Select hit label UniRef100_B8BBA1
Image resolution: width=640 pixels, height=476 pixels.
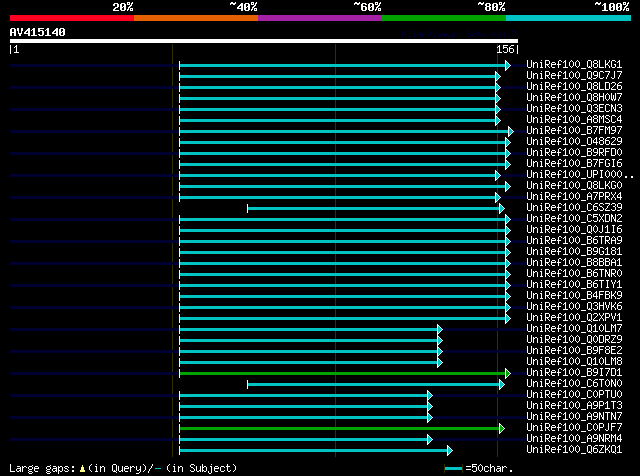[x=574, y=263]
